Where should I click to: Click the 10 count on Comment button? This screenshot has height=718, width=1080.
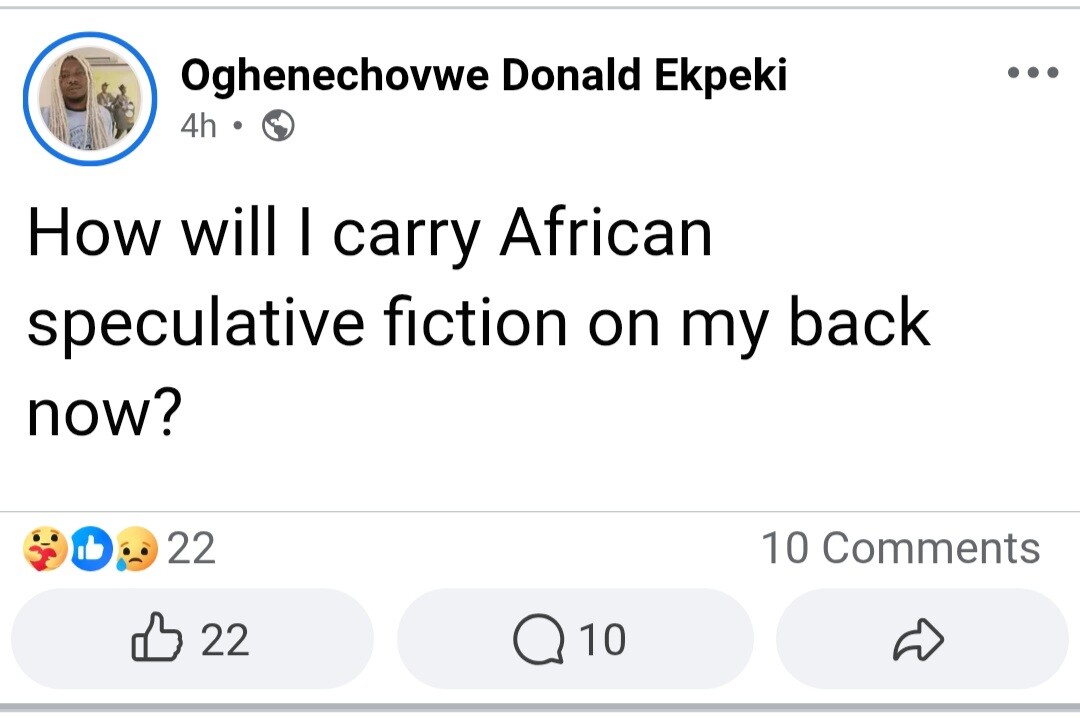602,640
